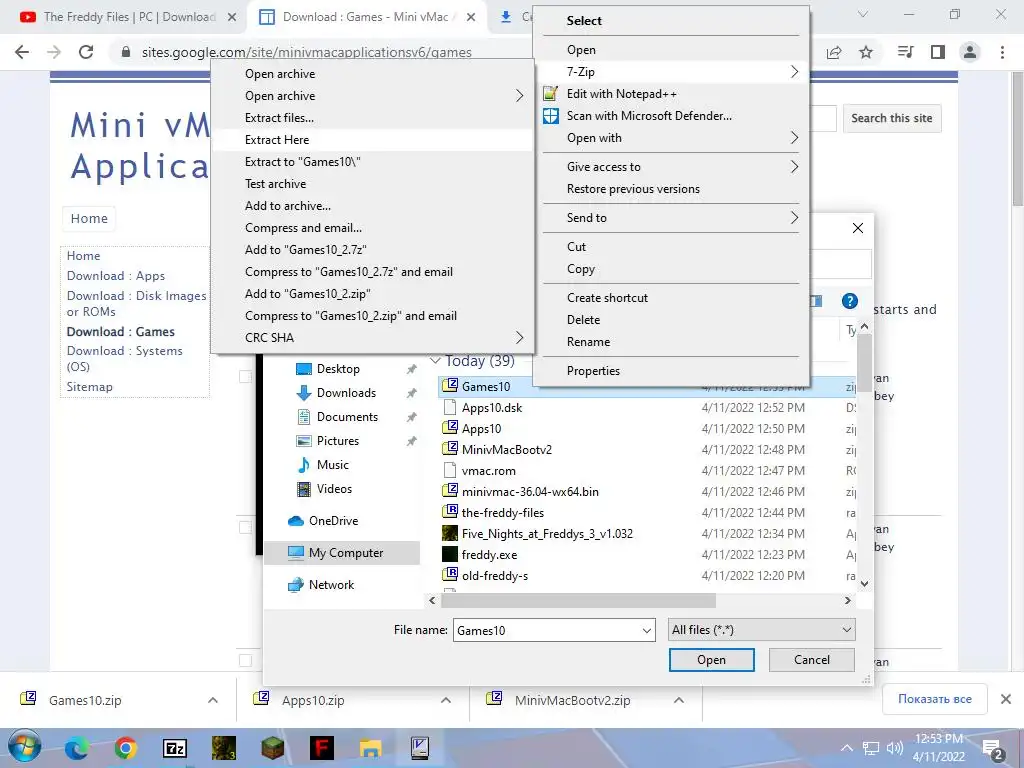Open the notification center icon
Image resolution: width=1024 pixels, height=768 pixels.
point(992,748)
